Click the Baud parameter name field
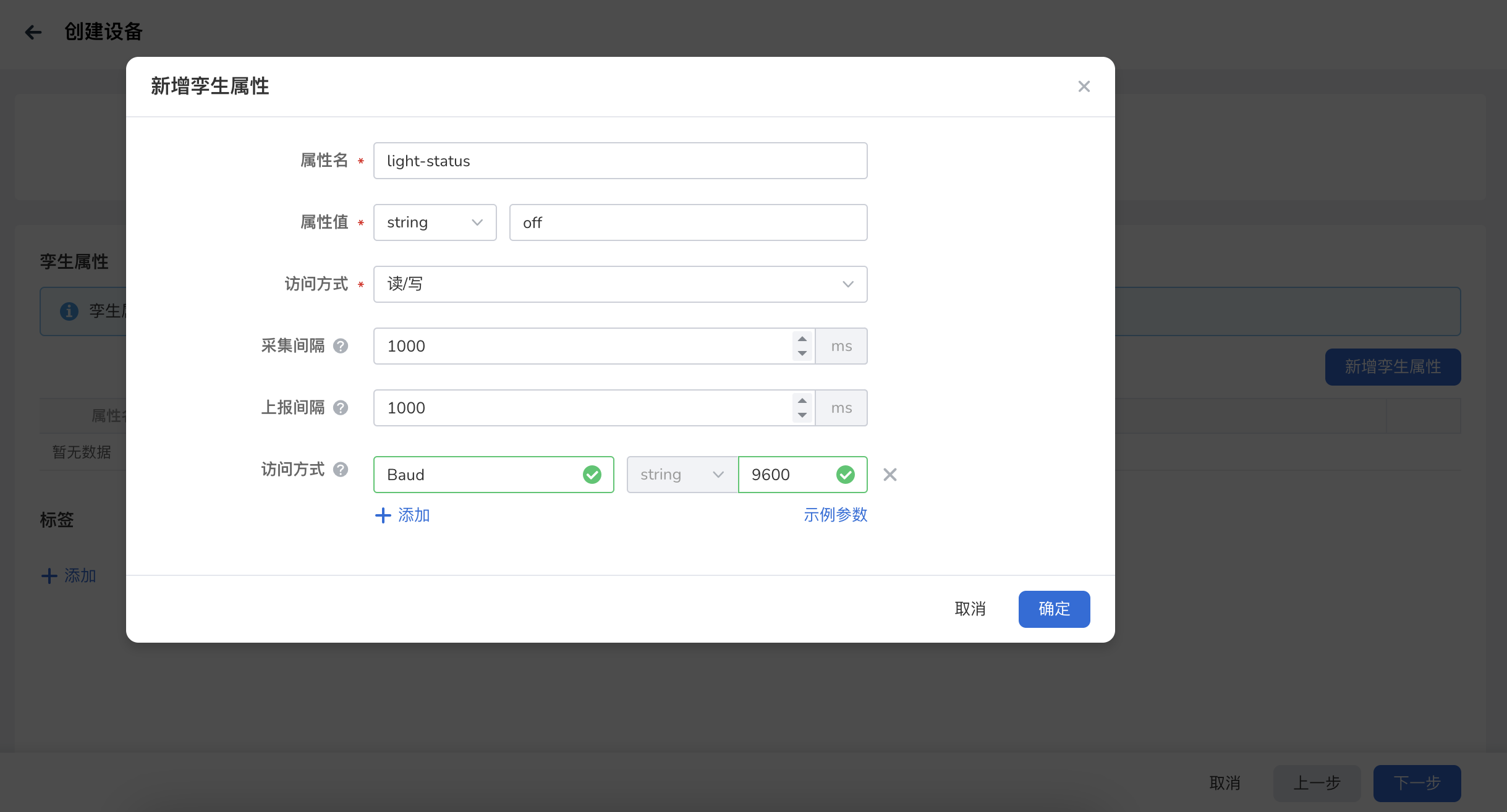1507x812 pixels. pyautogui.click(x=482, y=475)
